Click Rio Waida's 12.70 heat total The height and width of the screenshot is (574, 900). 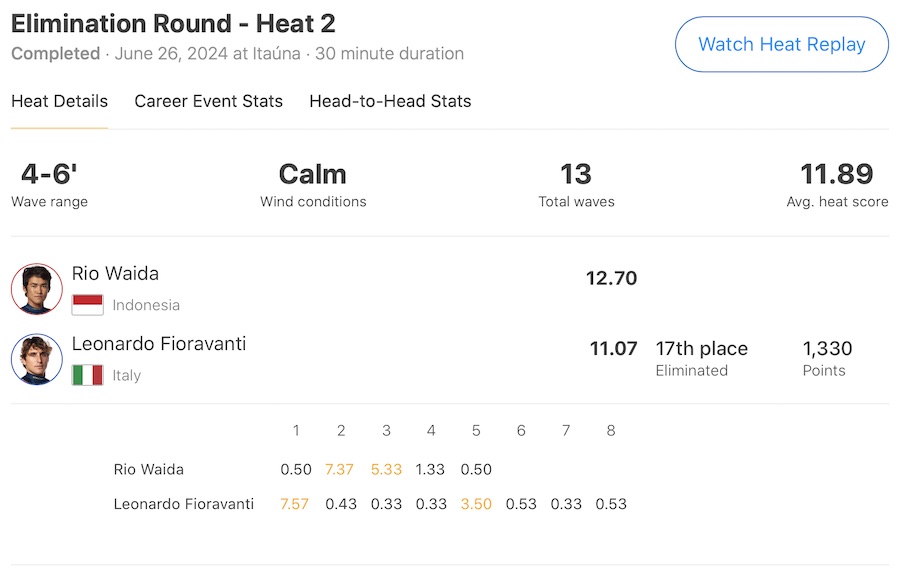[x=611, y=278]
